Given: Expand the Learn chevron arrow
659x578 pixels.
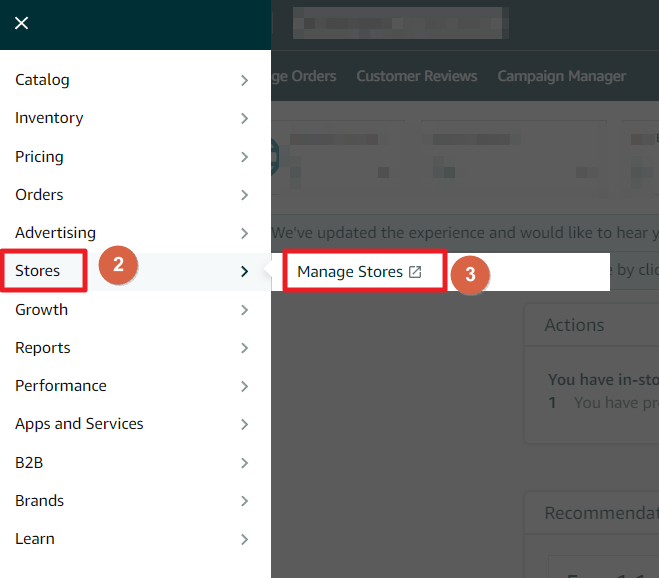Looking at the screenshot, I should [245, 539].
